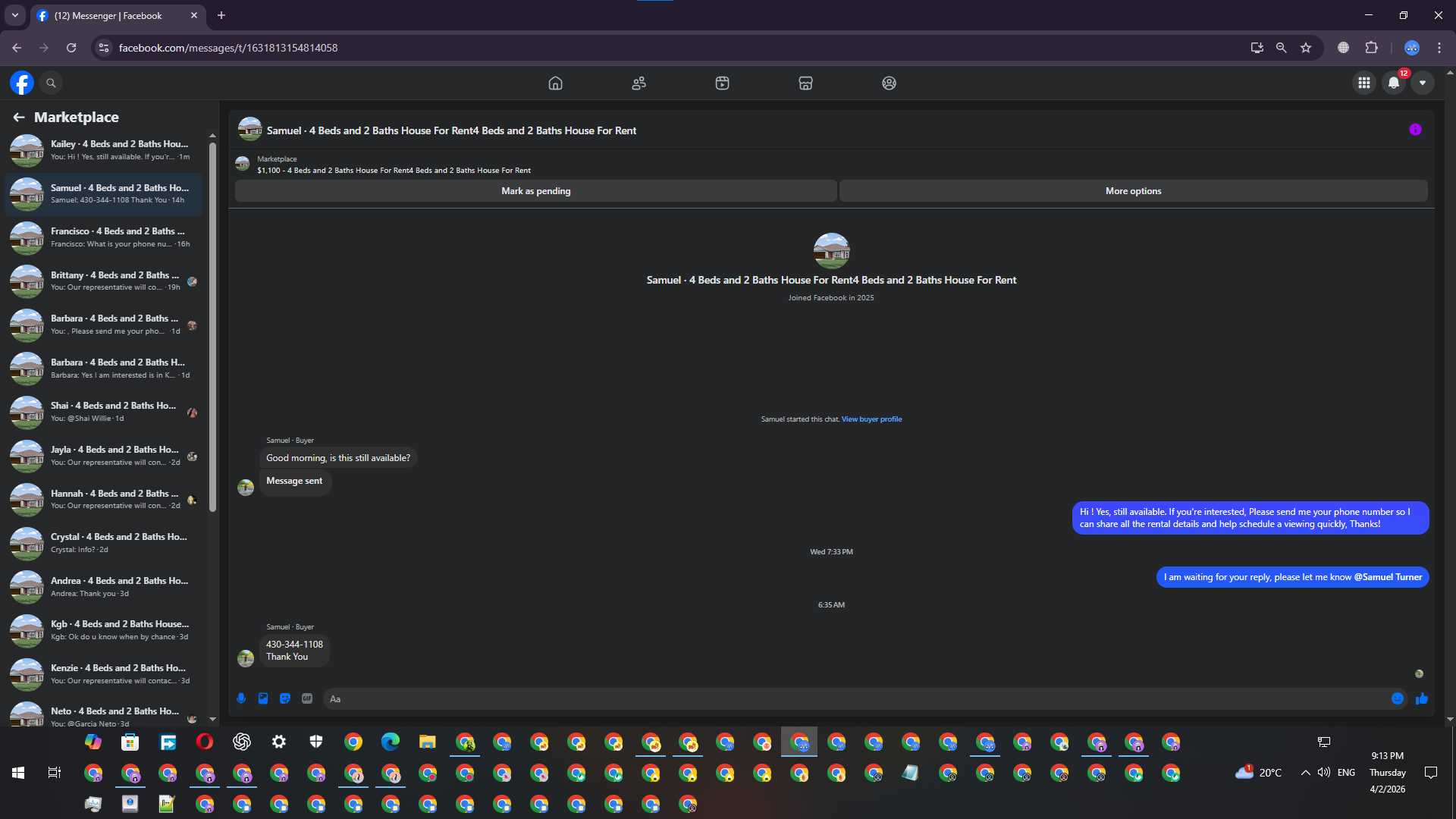
Task: Open the Marketplace storefront icon in the top bar
Action: 805,83
